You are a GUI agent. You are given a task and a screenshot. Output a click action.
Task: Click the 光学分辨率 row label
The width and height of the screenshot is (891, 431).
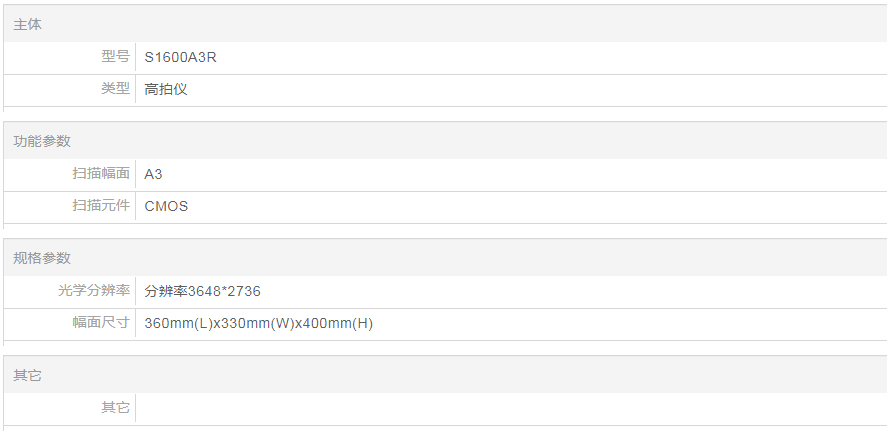pyautogui.click(x=94, y=291)
